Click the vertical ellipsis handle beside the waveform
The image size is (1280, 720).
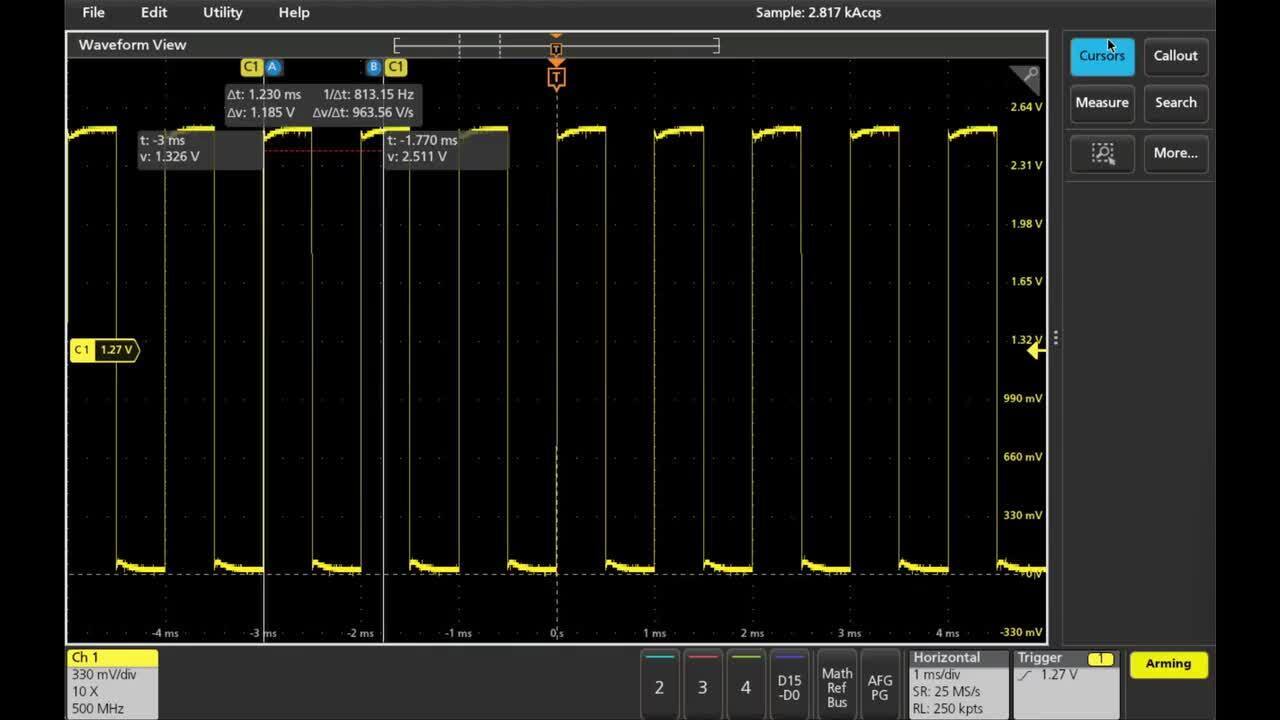[x=1055, y=337]
